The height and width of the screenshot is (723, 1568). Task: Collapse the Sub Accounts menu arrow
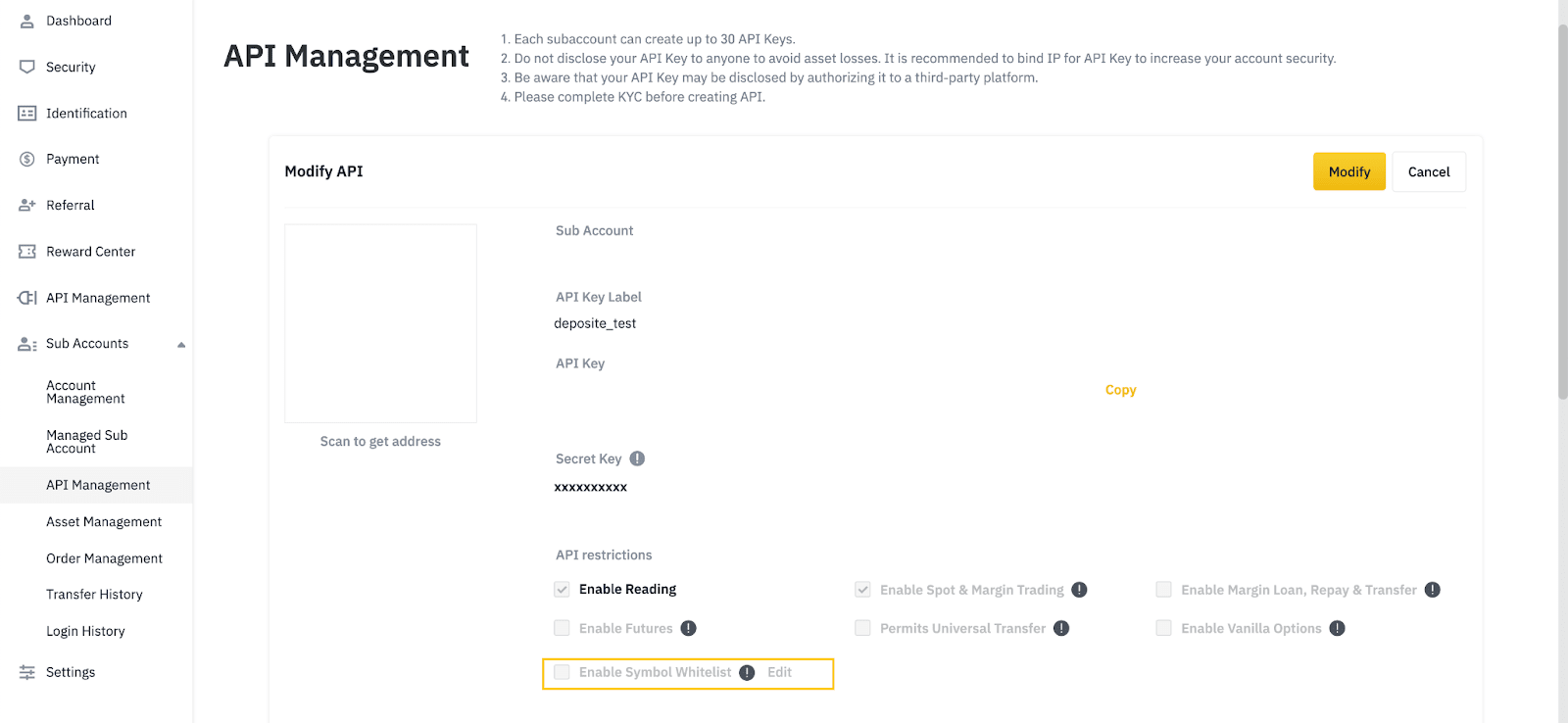[x=181, y=345]
